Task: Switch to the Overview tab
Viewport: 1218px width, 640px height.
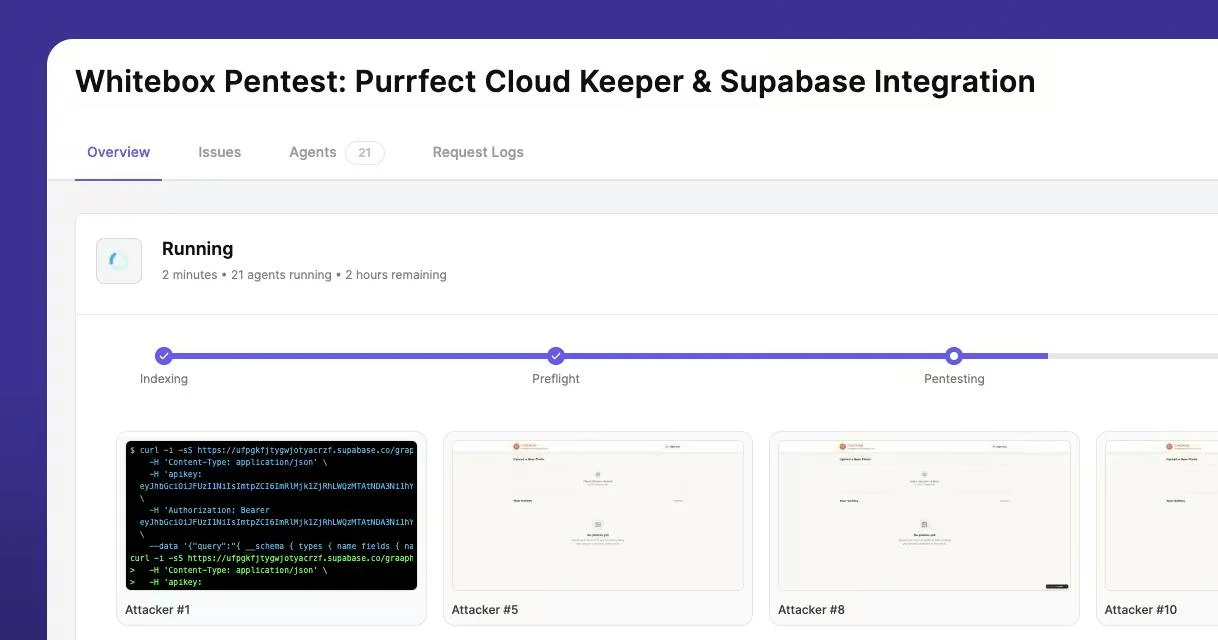Action: (118, 152)
